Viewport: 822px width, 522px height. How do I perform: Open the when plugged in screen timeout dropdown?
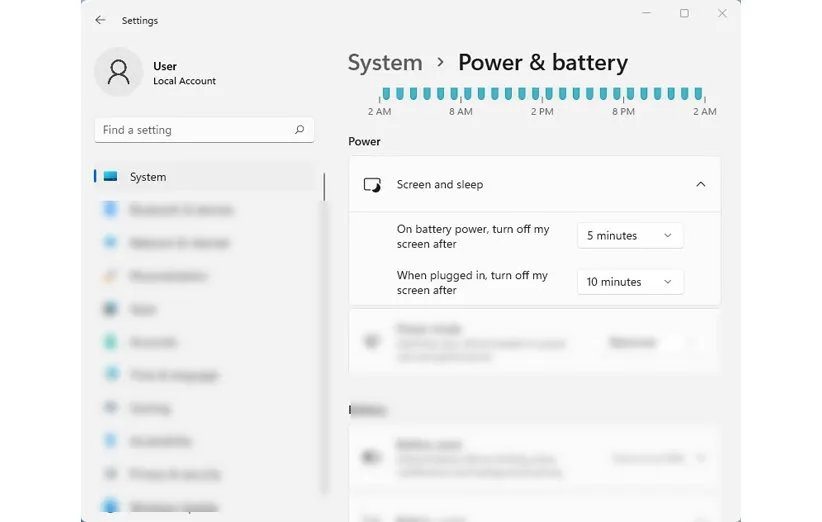(x=630, y=282)
